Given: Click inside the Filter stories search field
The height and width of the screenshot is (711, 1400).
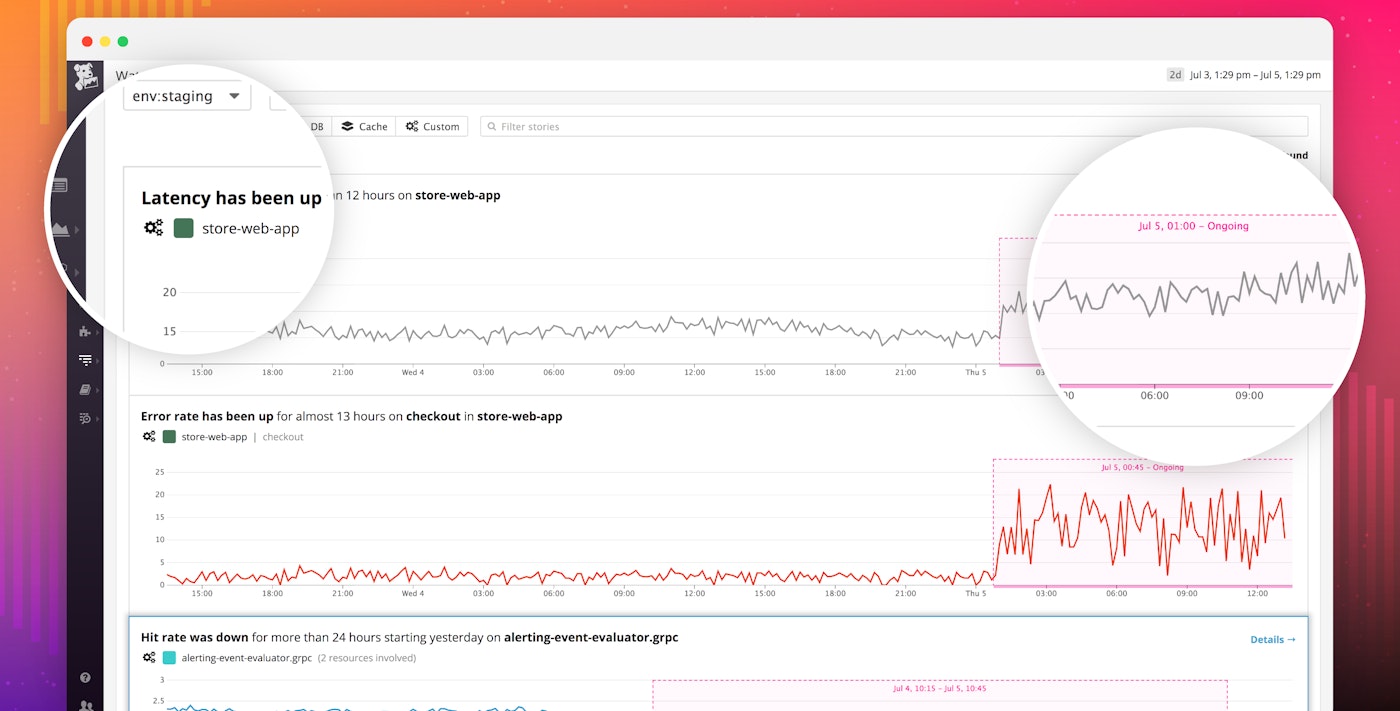Looking at the screenshot, I should click(700, 126).
